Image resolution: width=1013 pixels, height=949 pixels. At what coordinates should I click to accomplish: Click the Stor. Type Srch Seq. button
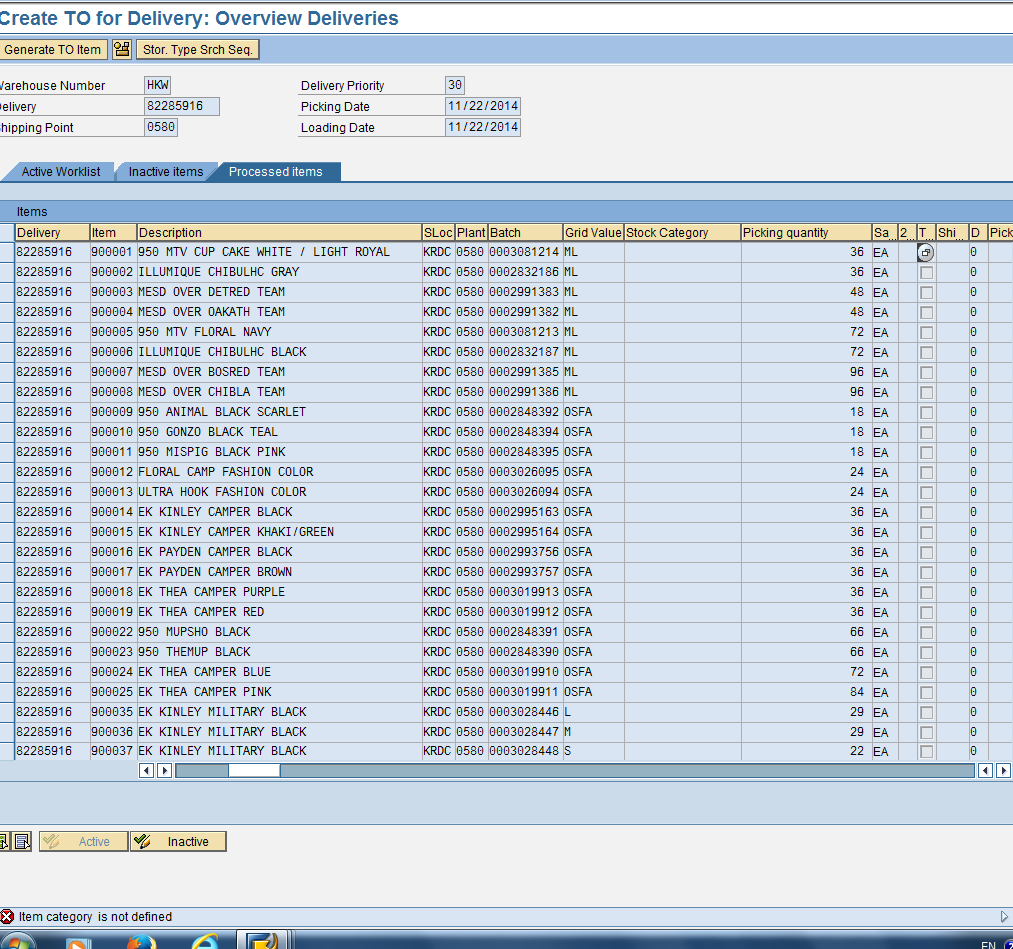click(x=197, y=50)
